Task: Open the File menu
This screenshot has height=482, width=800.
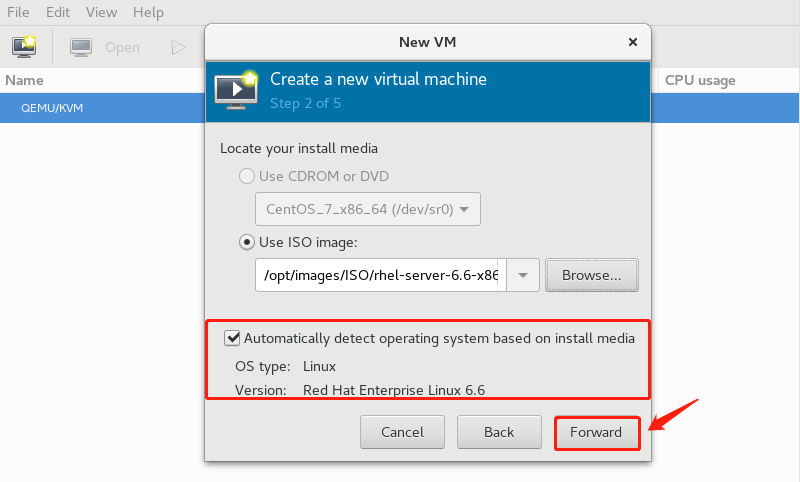Action: 20,13
